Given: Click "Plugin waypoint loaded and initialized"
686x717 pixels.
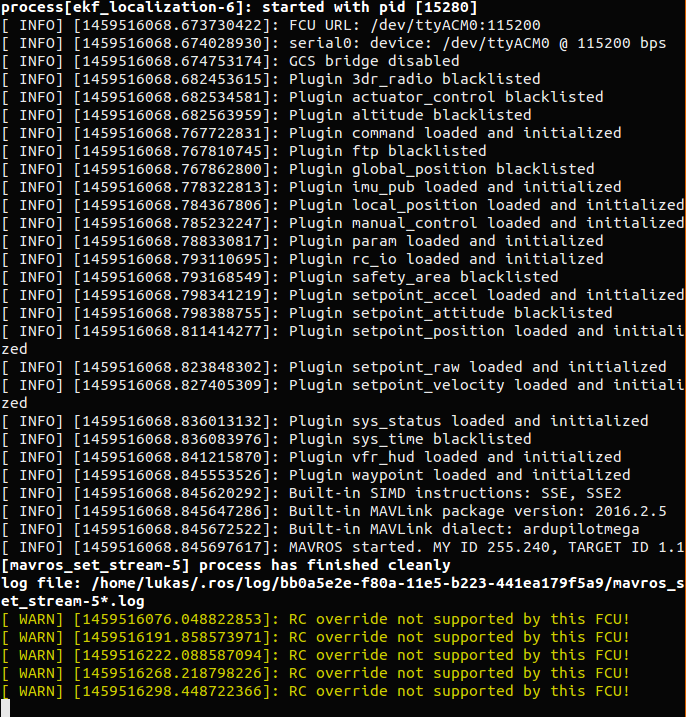Looking at the screenshot, I should coord(460,475).
